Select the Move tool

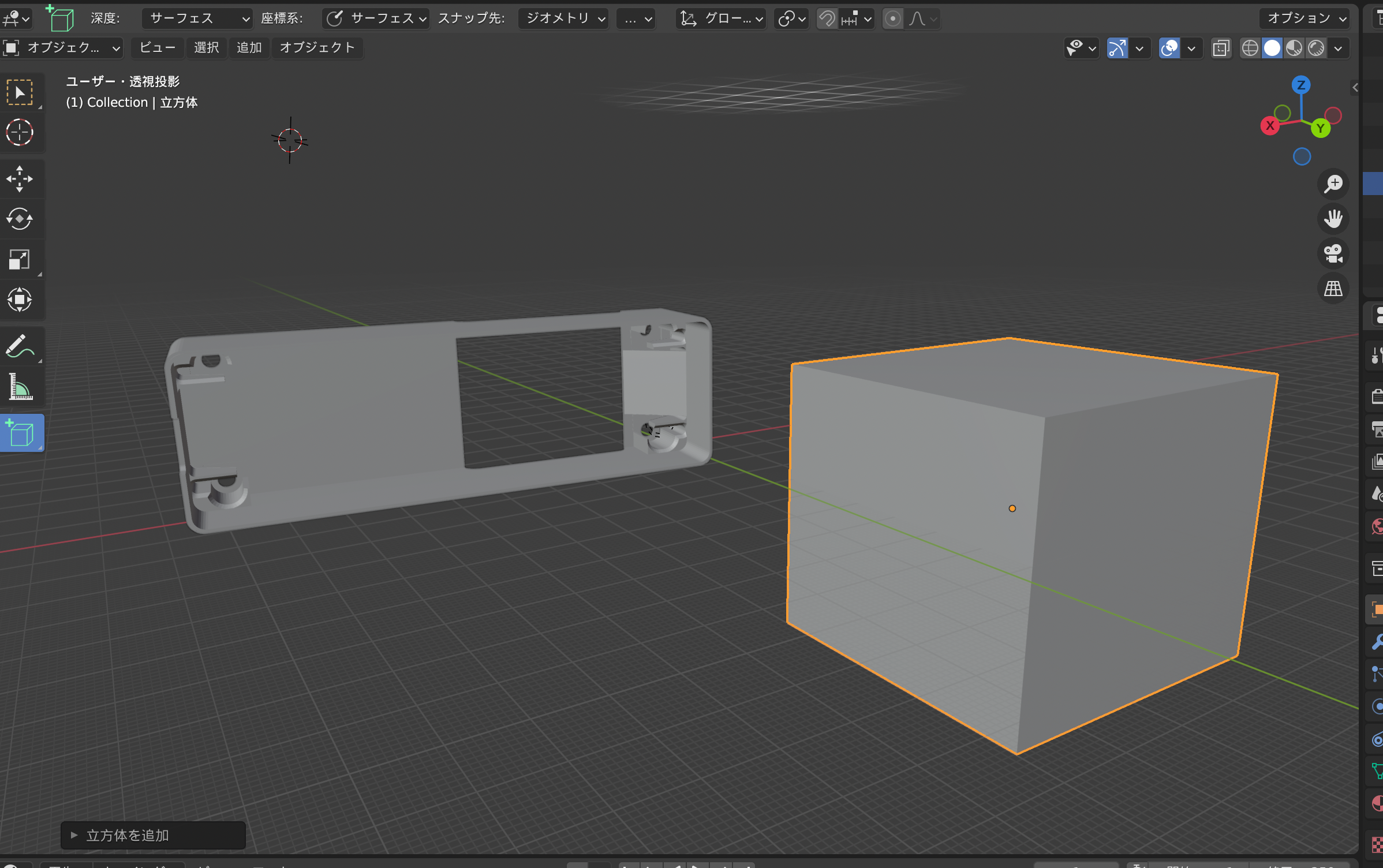[20, 179]
